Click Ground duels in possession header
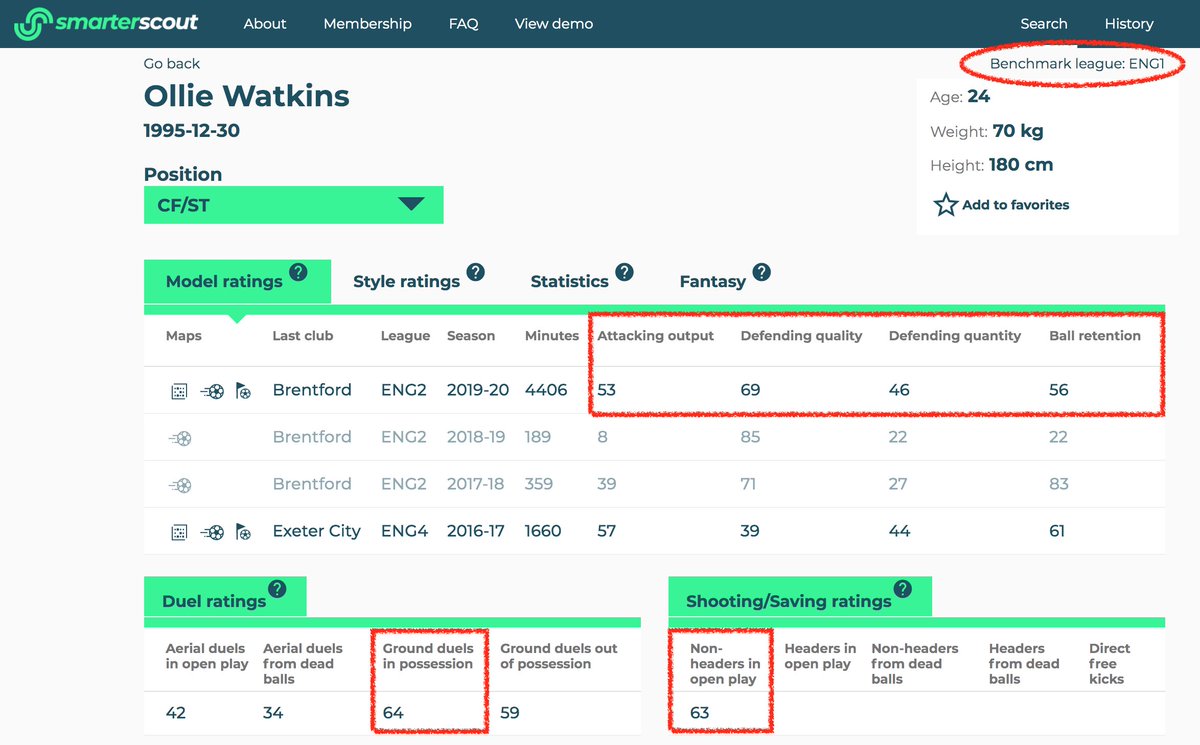 click(x=428, y=656)
